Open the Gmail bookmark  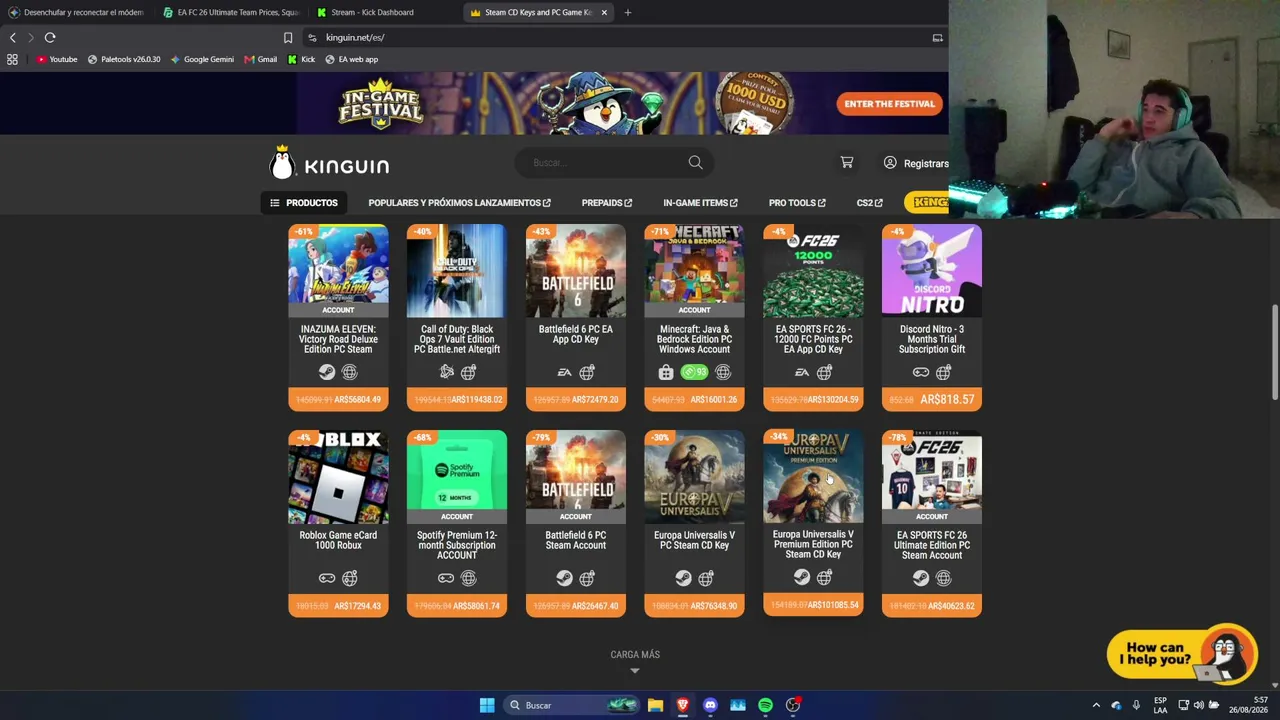pyautogui.click(x=261, y=59)
